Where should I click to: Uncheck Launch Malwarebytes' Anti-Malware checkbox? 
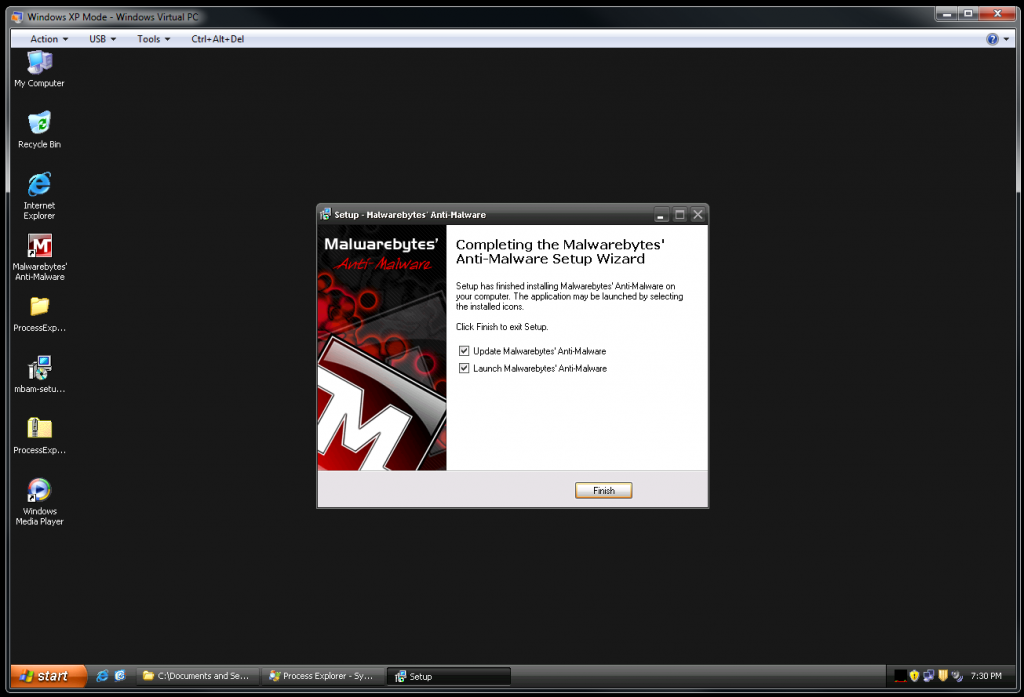(464, 368)
